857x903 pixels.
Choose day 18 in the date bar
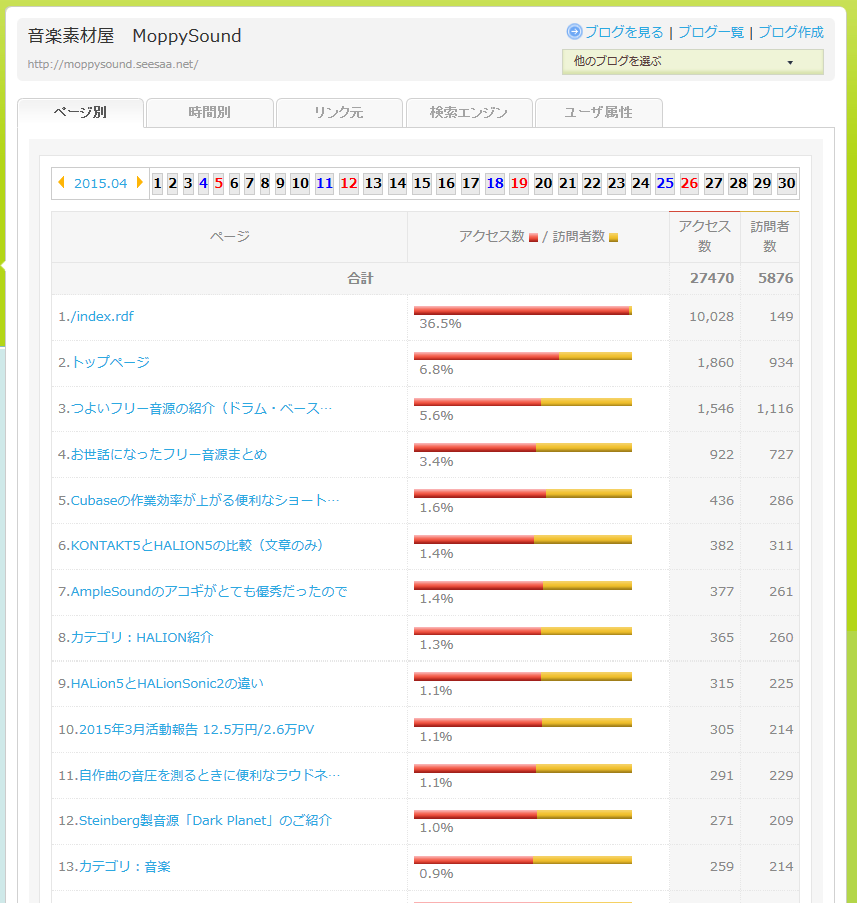495,183
